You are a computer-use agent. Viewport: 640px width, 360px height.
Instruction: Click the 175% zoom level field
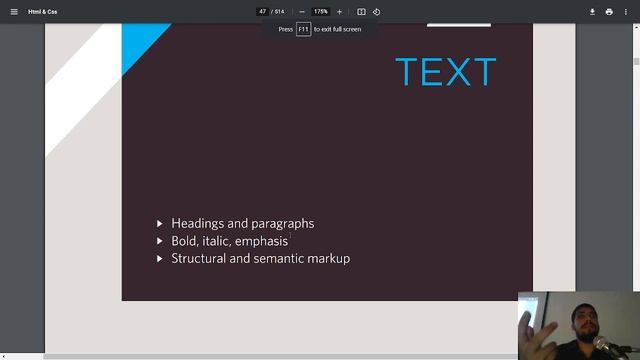tap(320, 11)
